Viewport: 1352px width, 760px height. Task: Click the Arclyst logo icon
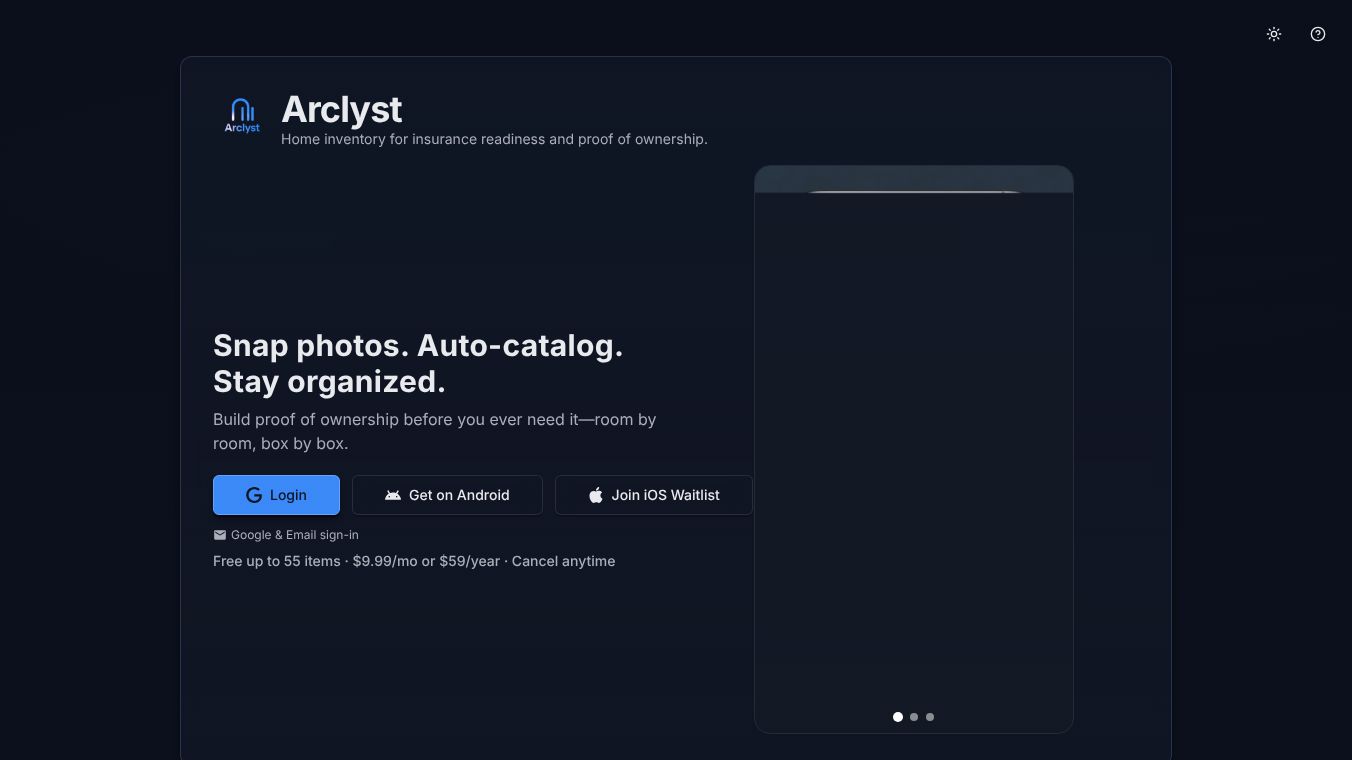pos(242,115)
